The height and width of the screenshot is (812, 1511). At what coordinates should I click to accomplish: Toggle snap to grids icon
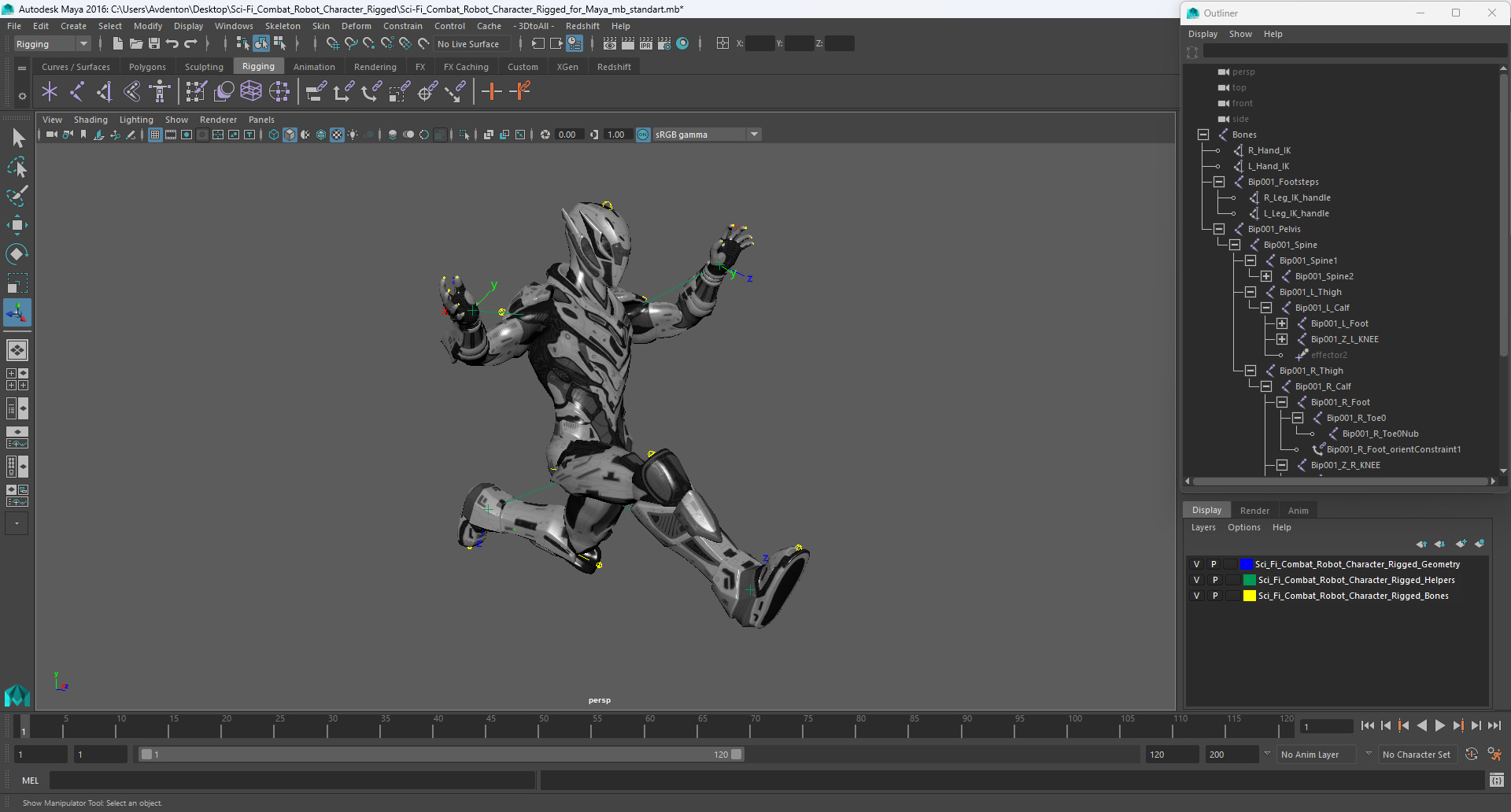click(332, 43)
